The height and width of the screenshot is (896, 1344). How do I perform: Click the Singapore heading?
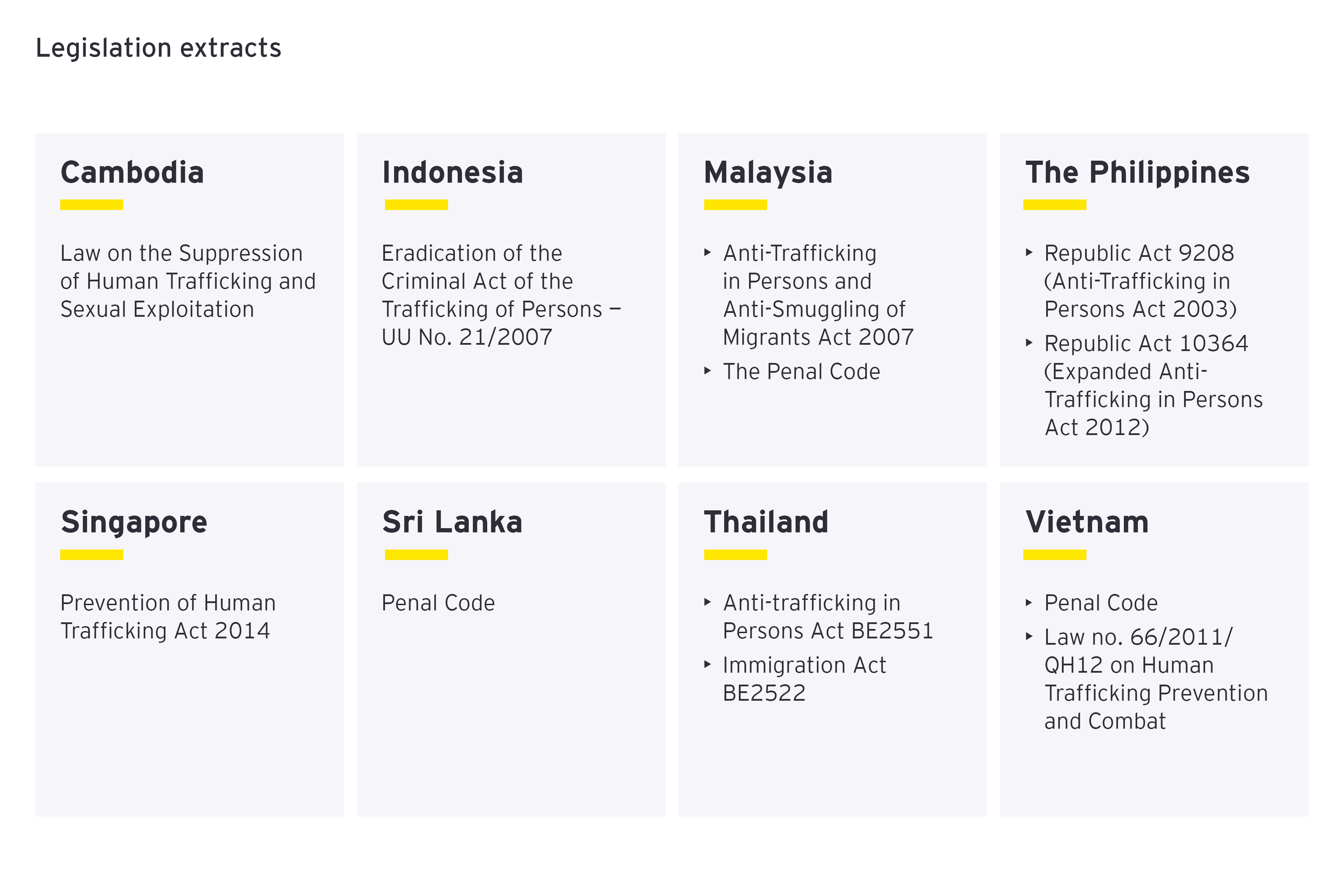134,522
